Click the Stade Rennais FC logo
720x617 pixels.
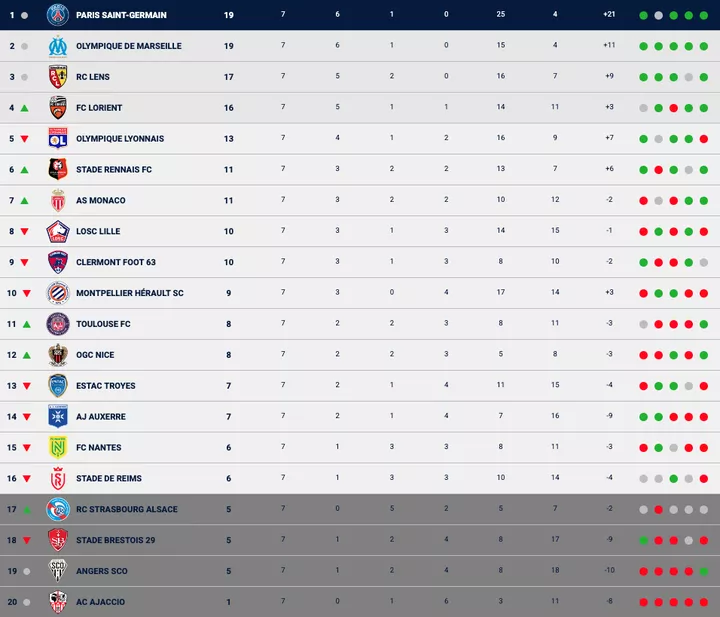point(57,170)
